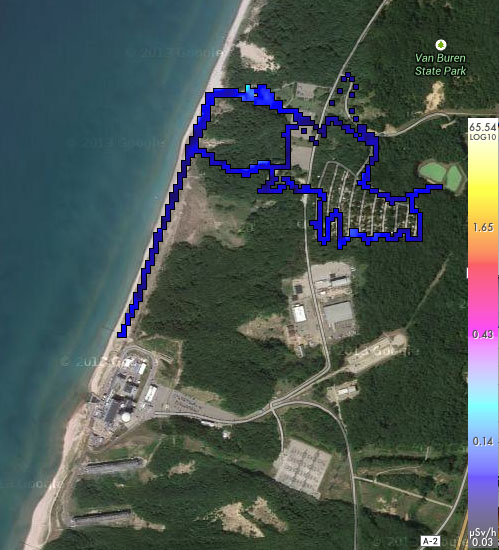Click the 0.43 legend value
The image size is (499, 550).
483,334
